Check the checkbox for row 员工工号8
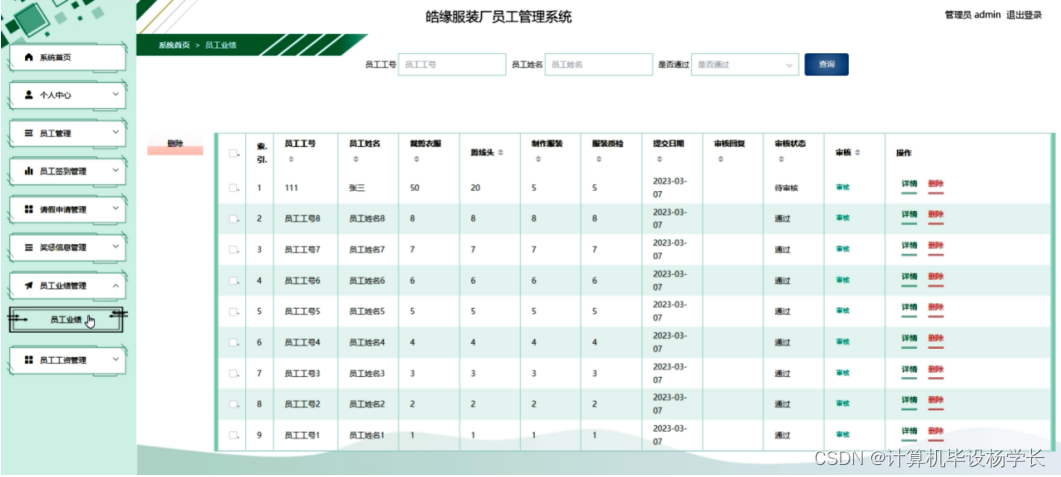 (233, 219)
